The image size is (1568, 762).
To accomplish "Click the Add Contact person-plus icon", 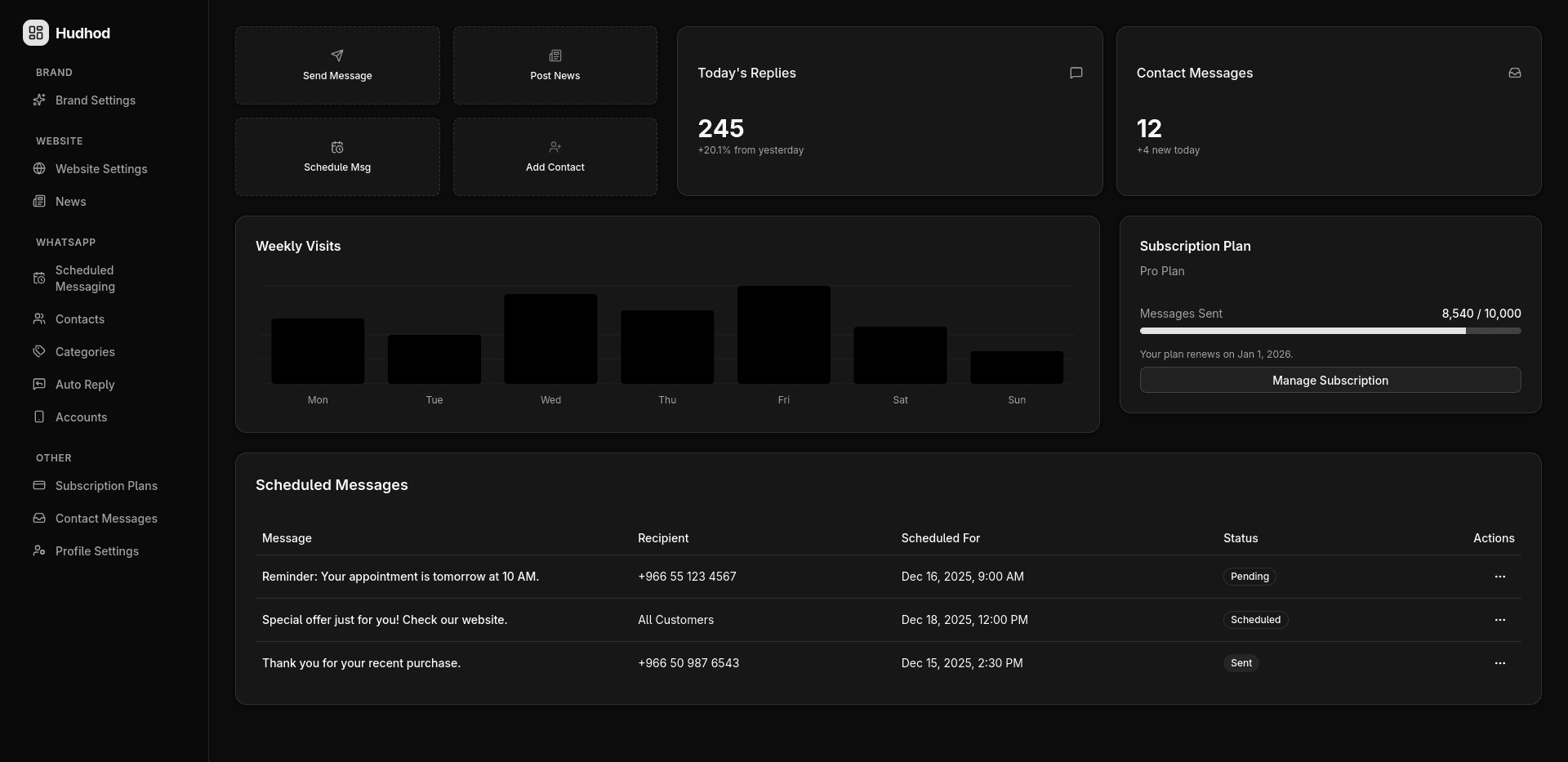I will coord(555,147).
